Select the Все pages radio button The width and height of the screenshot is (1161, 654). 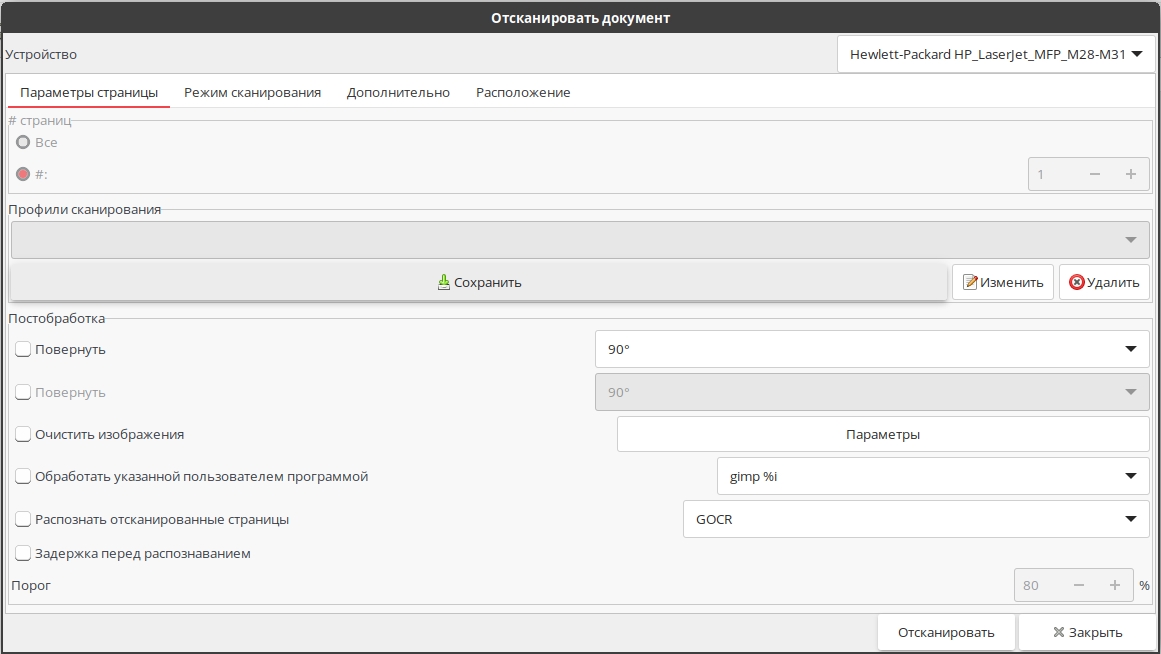coord(23,142)
